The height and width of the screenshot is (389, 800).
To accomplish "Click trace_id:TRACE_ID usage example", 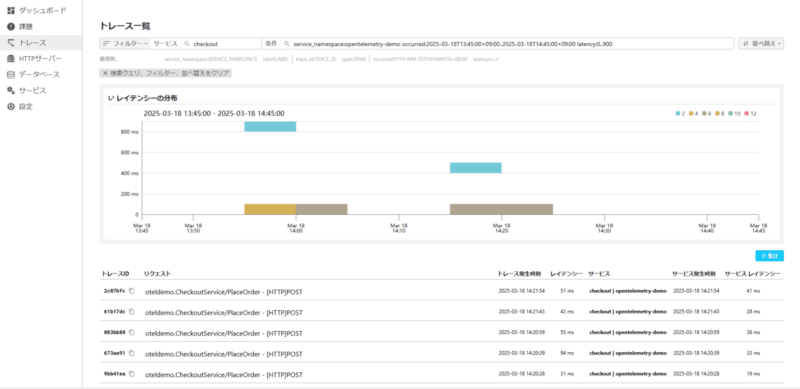I will (316, 59).
